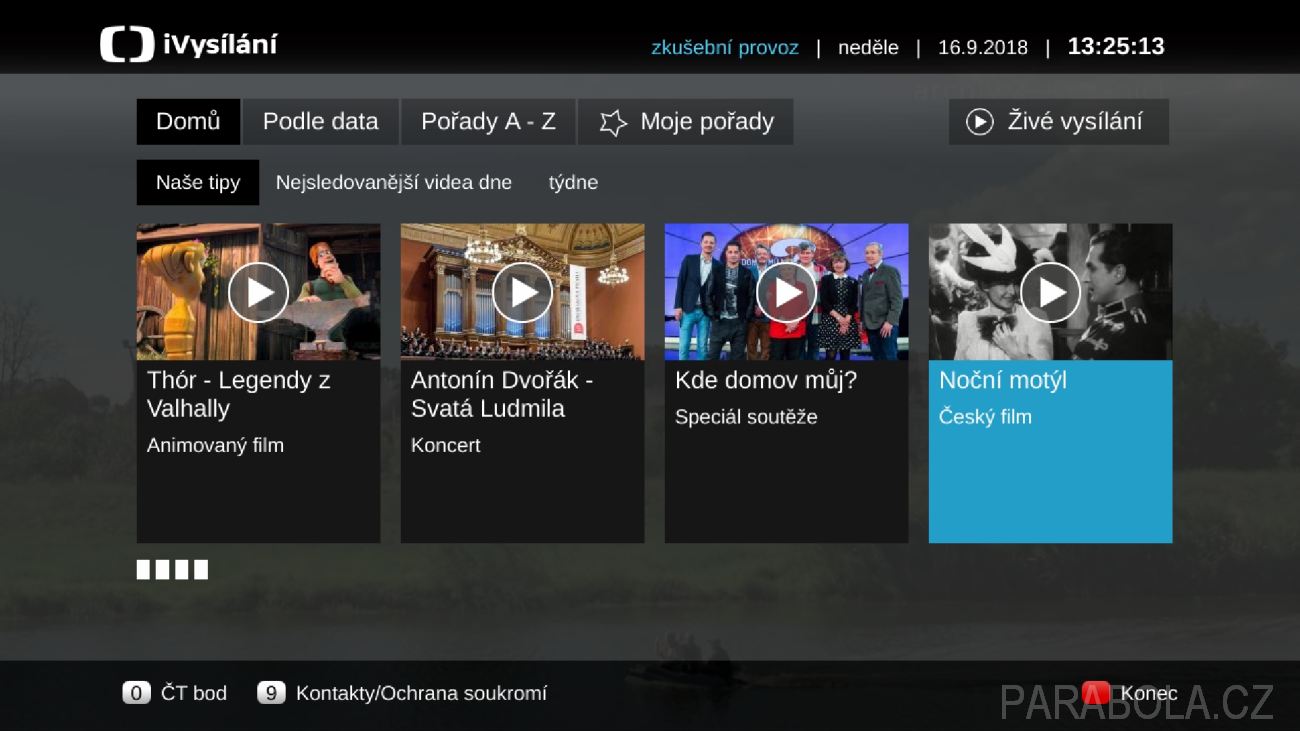Click the iVysílání logo
The image size is (1300, 731).
189,45
